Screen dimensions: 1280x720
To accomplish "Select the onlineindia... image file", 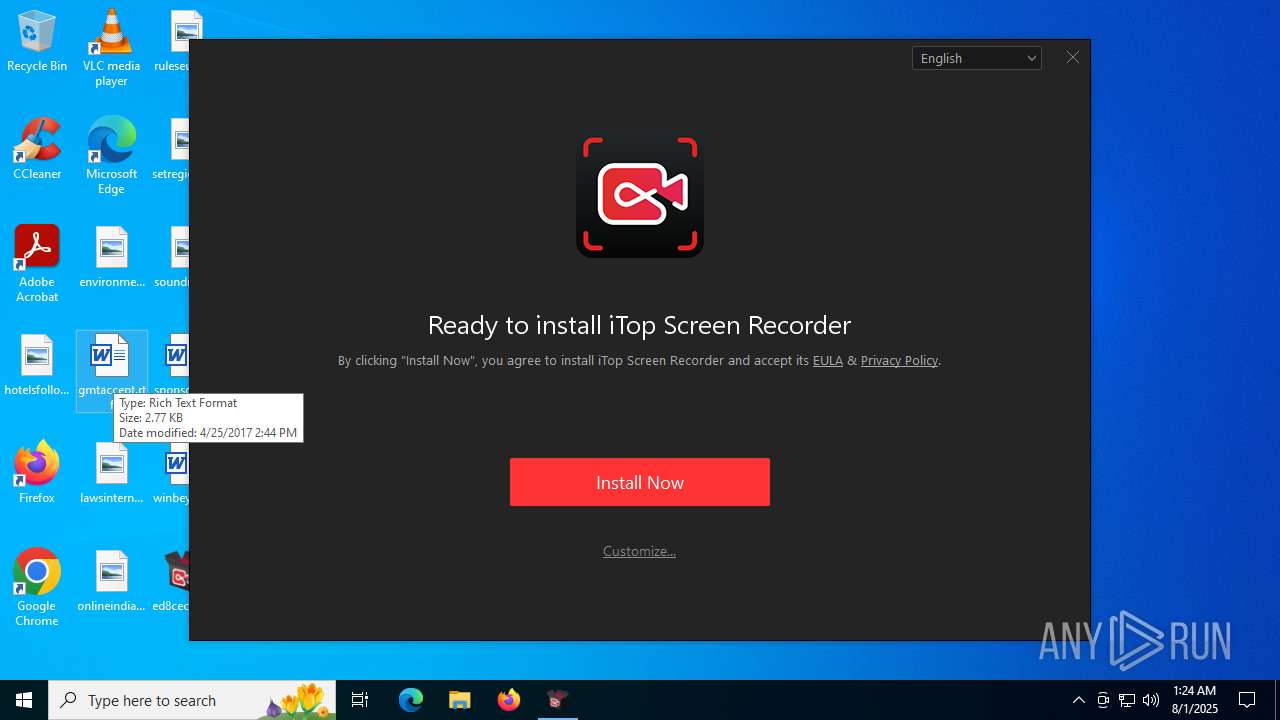I will point(111,582).
